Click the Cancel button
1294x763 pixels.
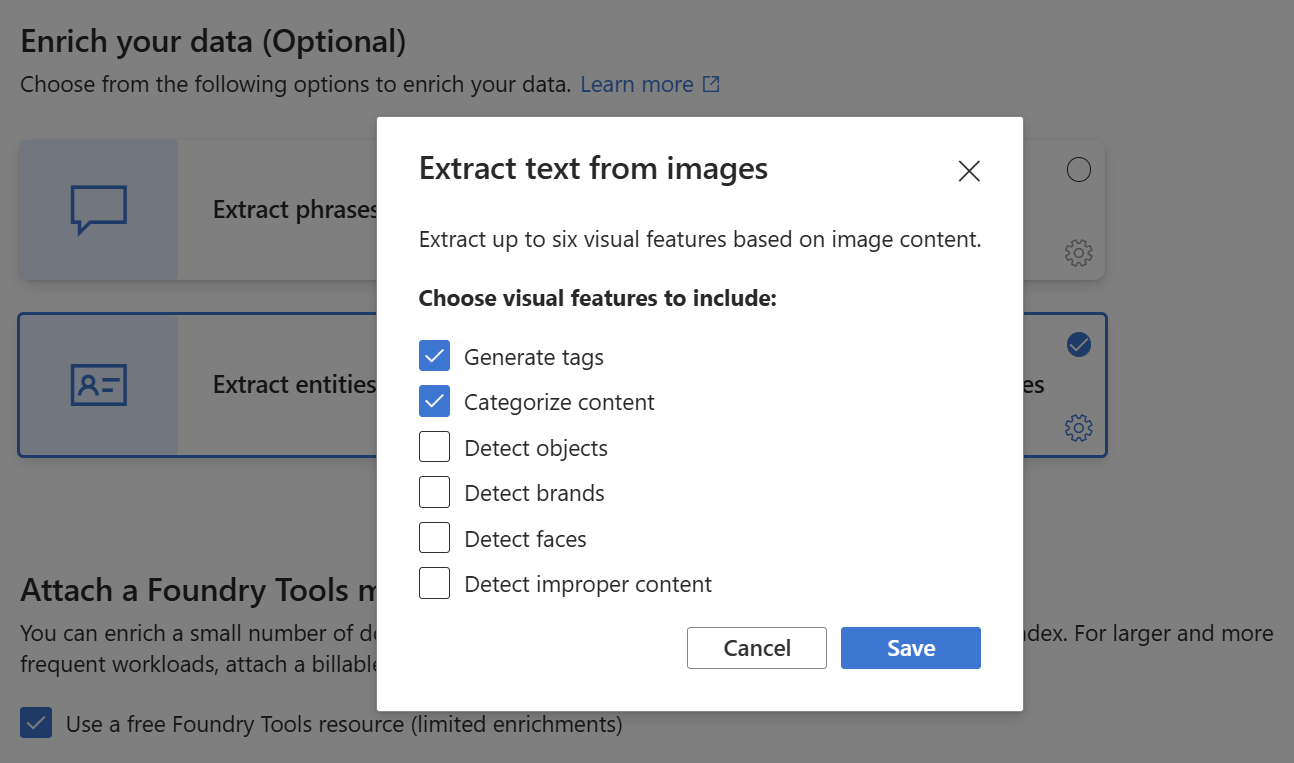(x=757, y=648)
